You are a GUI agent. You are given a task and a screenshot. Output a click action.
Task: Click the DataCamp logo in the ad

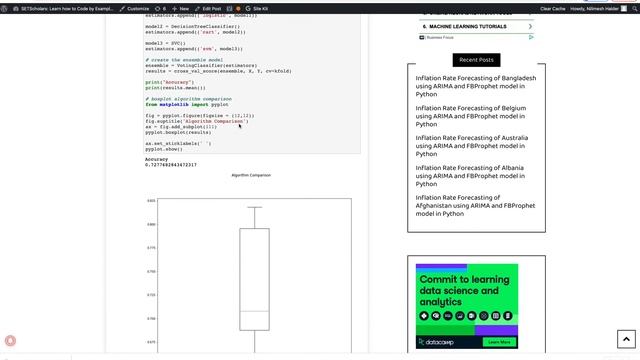[x=436, y=342]
